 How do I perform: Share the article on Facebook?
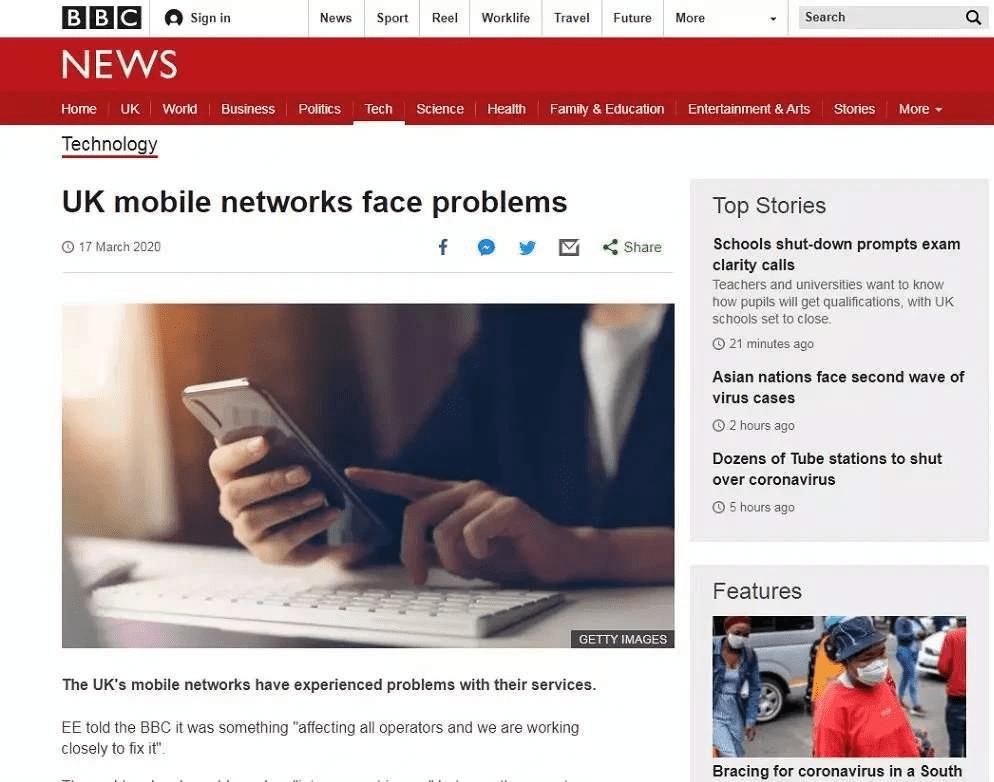point(443,247)
